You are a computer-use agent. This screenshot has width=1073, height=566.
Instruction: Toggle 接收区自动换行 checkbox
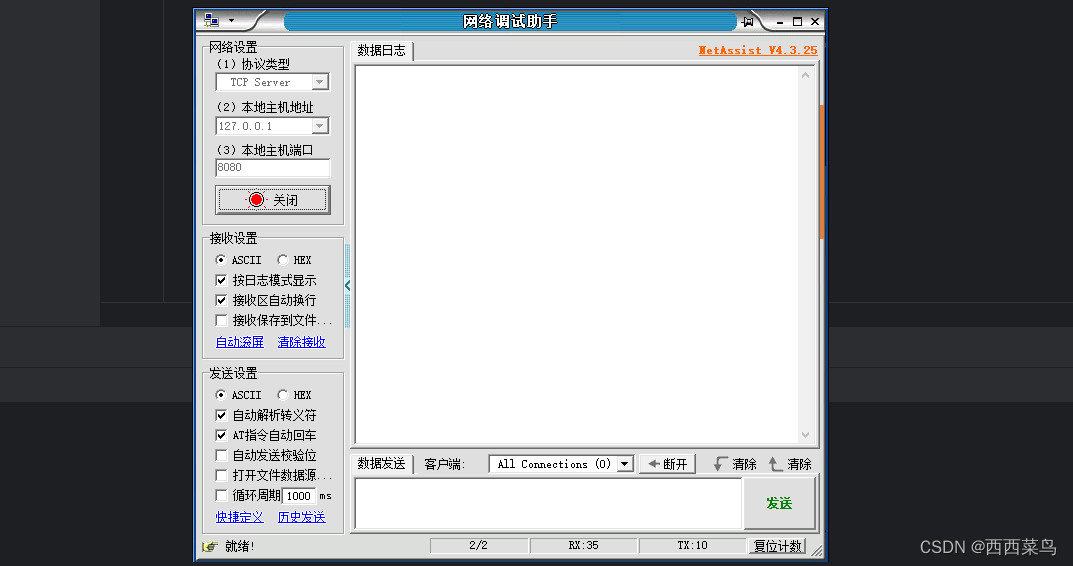221,300
